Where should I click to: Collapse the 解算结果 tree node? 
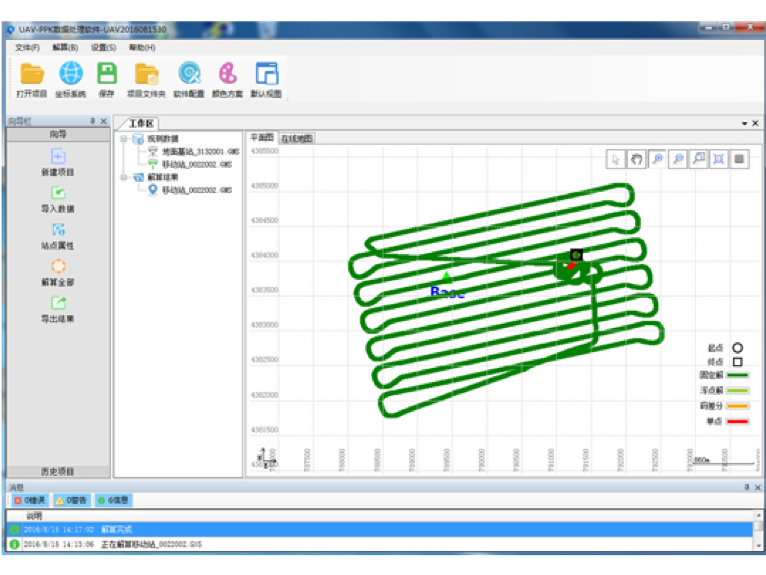123,177
